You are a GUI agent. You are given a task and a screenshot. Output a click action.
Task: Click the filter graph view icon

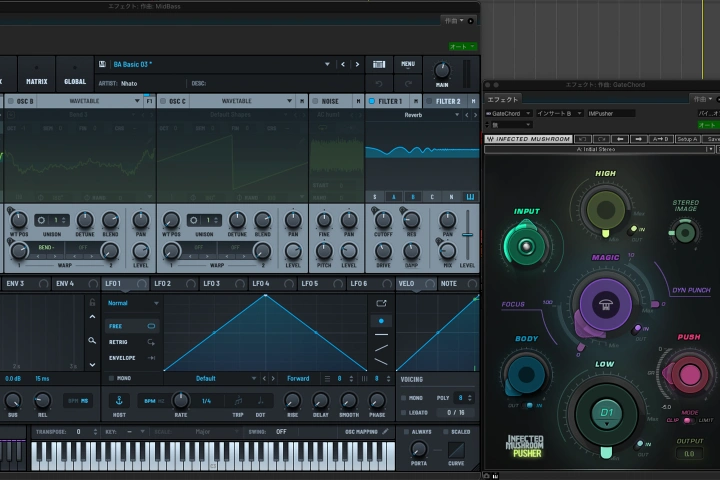470,197
